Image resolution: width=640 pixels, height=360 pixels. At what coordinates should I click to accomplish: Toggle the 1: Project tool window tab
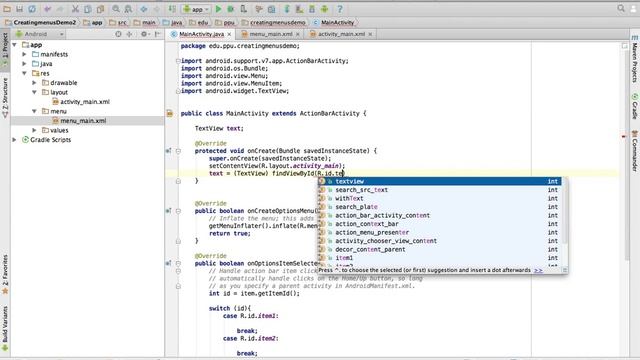[5, 49]
